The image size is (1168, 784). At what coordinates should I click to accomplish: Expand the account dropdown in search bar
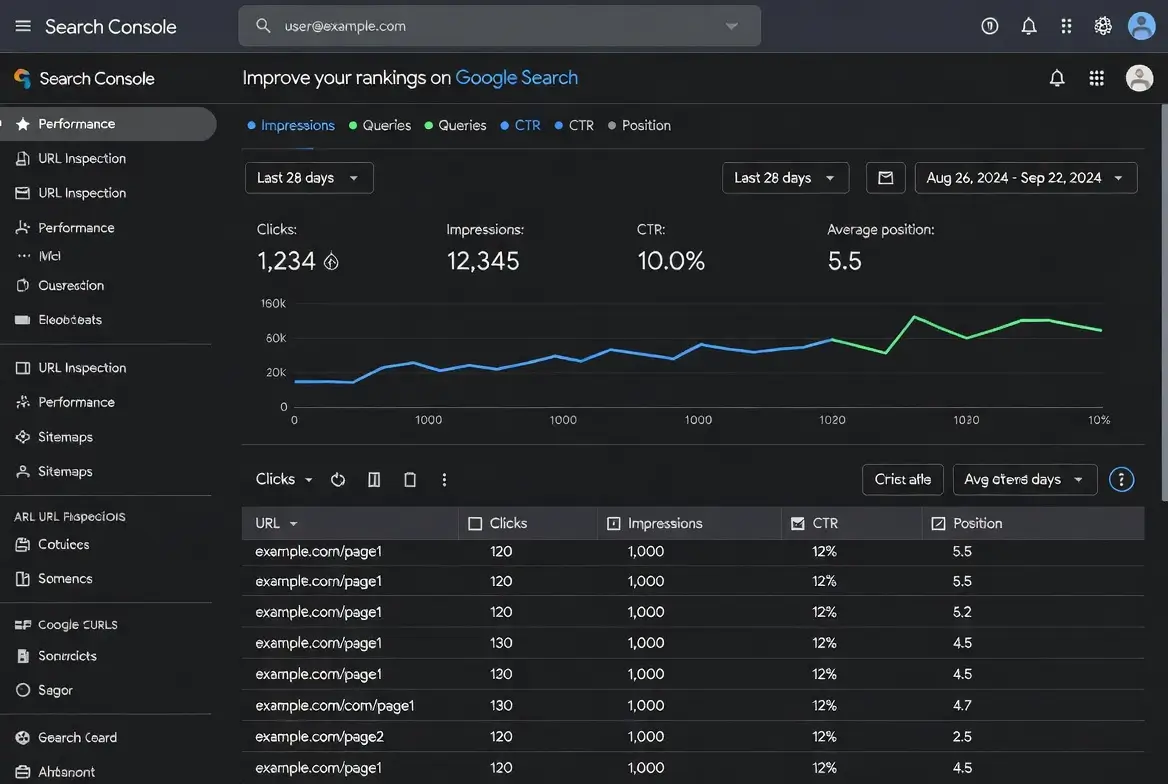tap(731, 26)
